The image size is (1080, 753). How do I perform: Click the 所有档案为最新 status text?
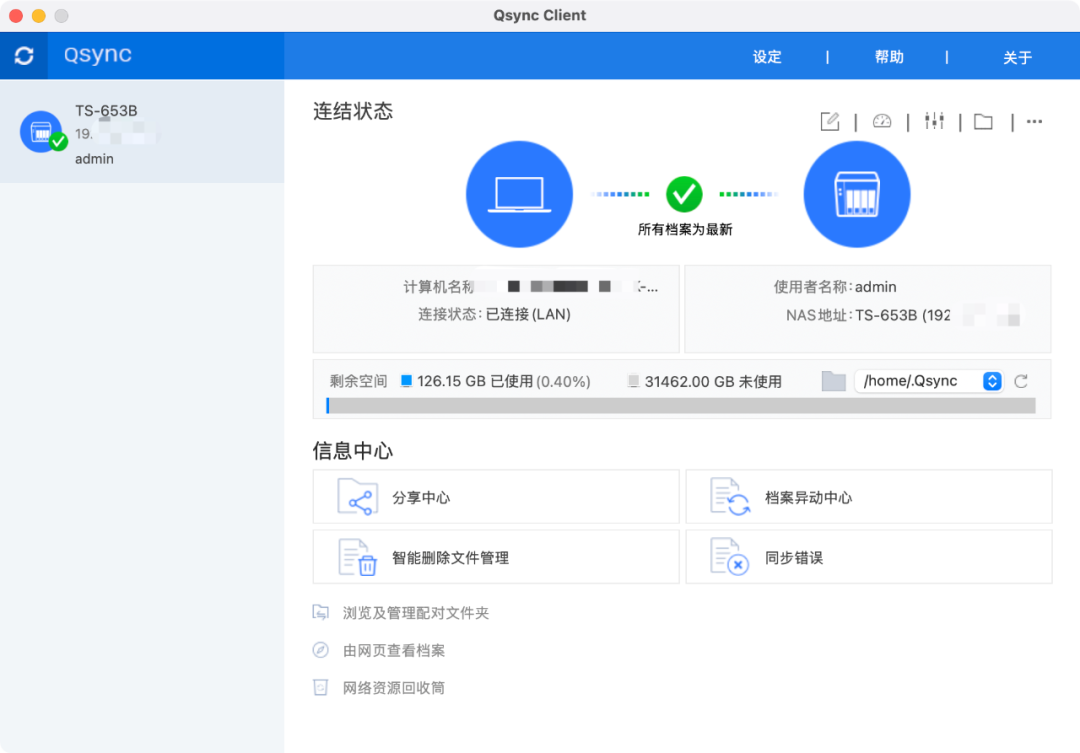(x=685, y=229)
